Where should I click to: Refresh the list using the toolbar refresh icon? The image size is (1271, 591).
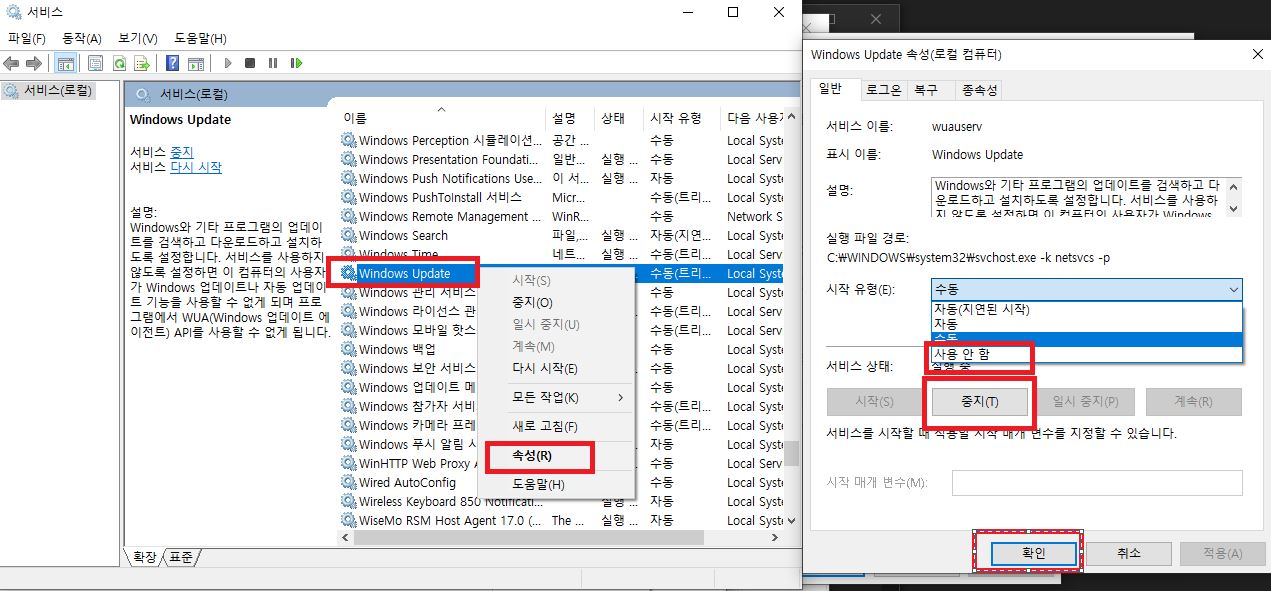pyautogui.click(x=119, y=63)
